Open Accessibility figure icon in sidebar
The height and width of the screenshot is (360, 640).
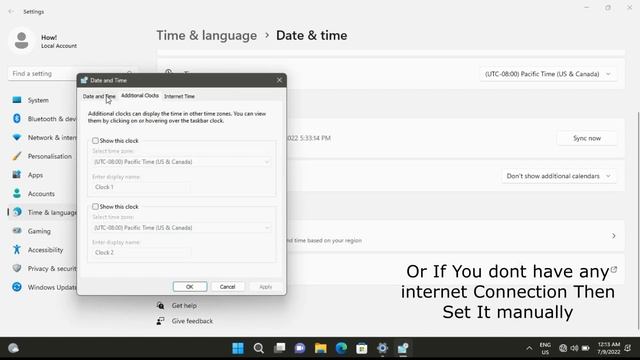pyautogui.click(x=17, y=249)
